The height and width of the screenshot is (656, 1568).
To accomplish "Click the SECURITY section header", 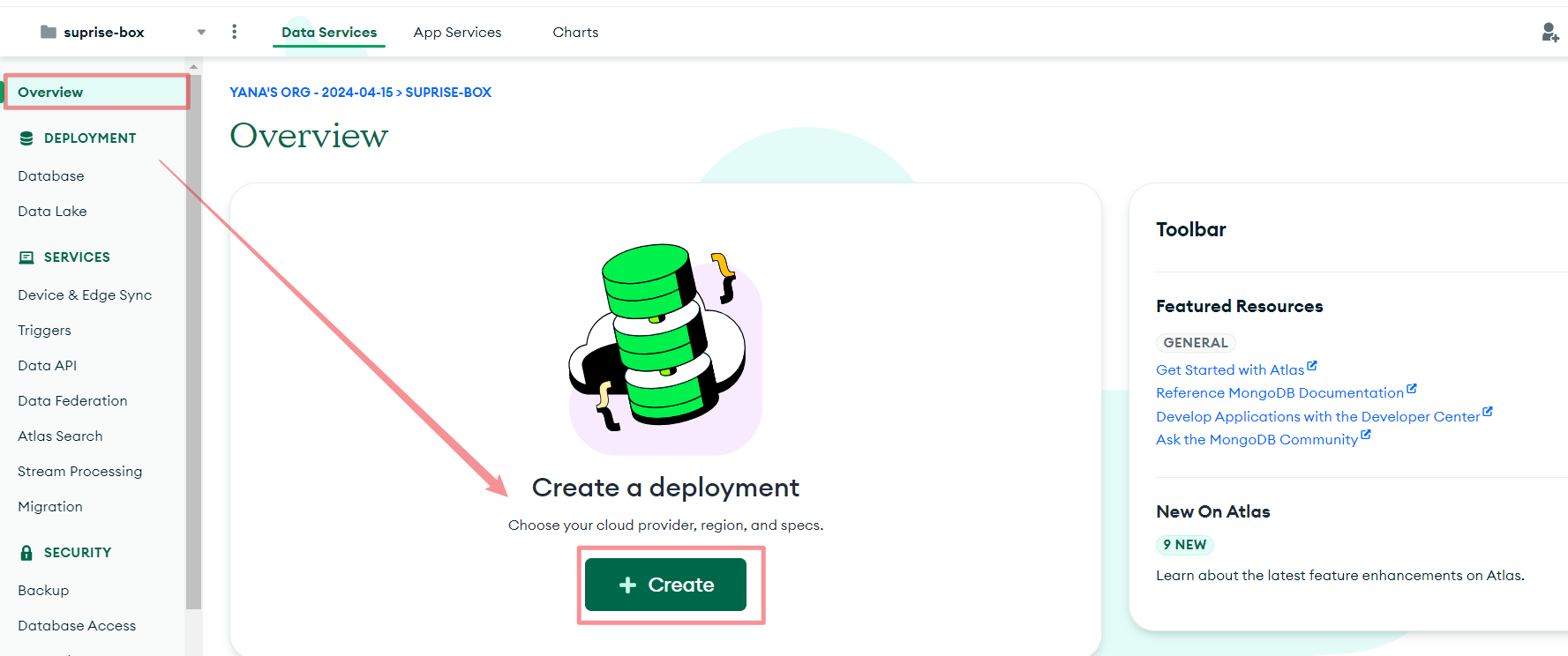I will (78, 553).
